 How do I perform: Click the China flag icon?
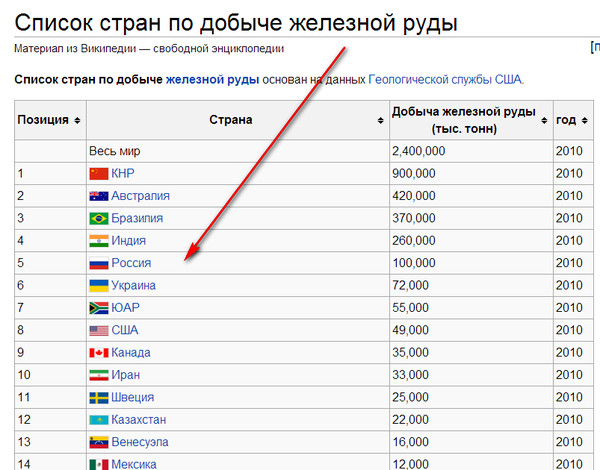pyautogui.click(x=98, y=173)
